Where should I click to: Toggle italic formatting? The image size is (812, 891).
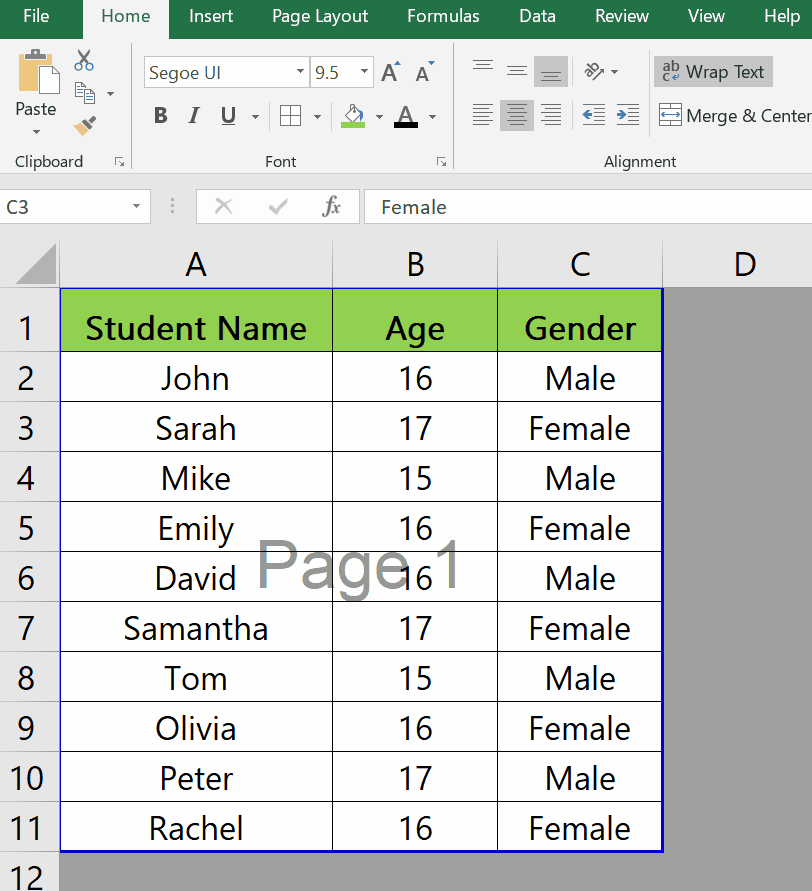193,116
